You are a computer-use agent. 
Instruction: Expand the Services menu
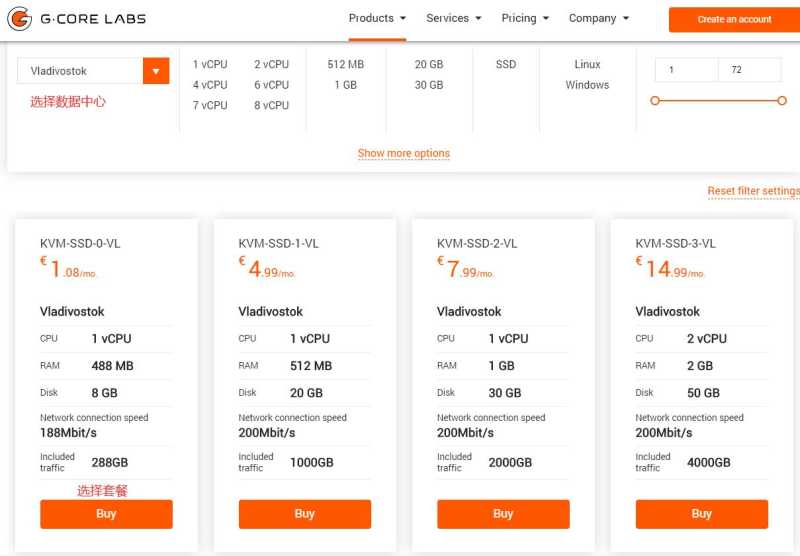454,18
